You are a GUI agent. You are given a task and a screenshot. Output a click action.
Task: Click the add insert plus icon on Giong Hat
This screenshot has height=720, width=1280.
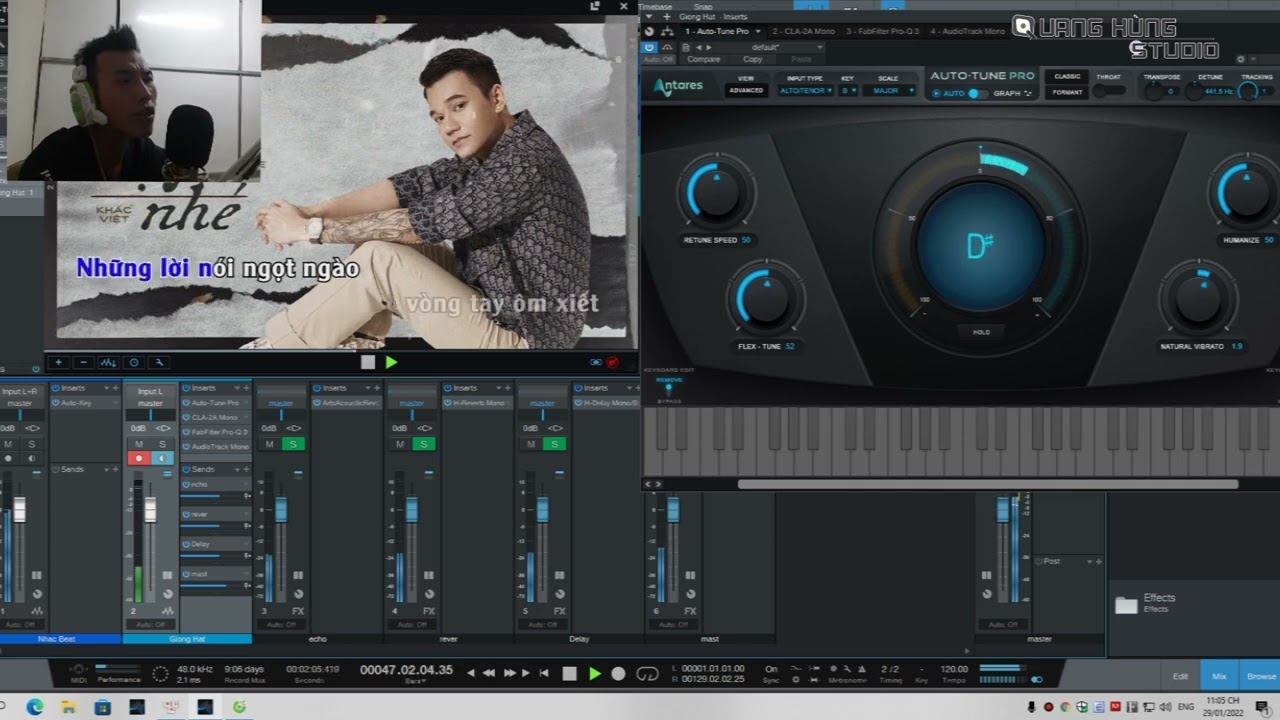tap(245, 388)
